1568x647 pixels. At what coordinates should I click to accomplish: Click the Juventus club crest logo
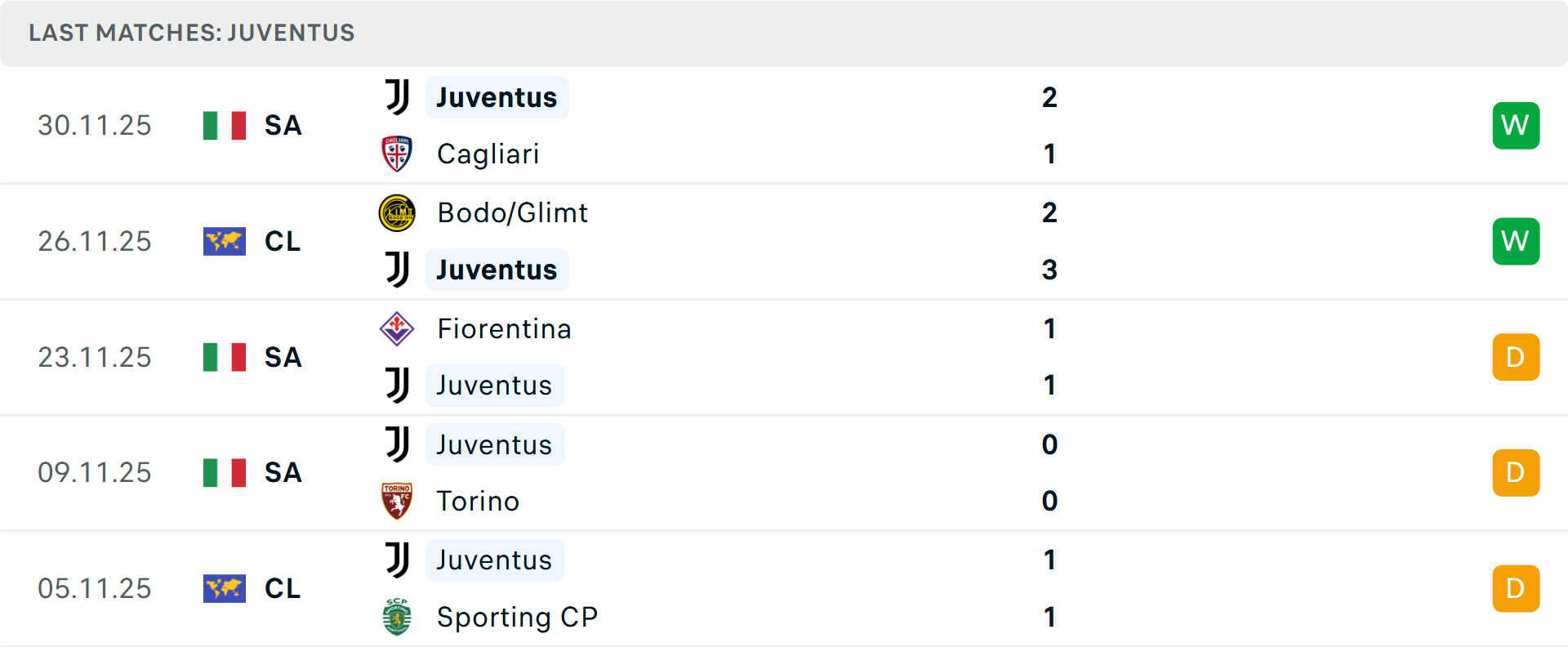point(397,96)
